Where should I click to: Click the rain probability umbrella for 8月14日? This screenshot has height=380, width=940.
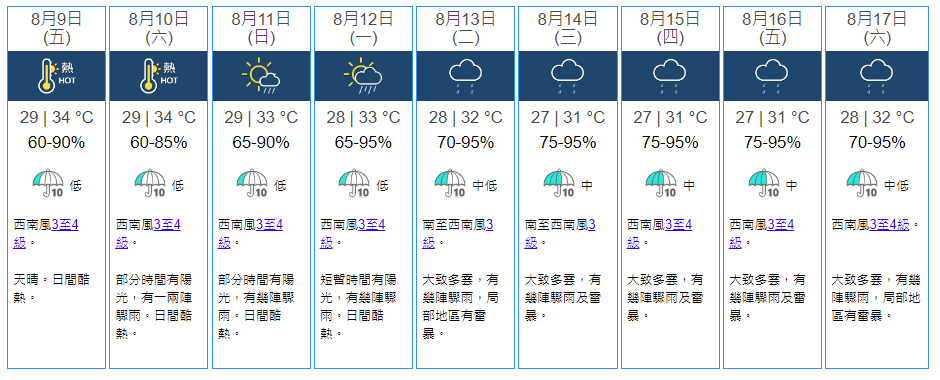(559, 183)
